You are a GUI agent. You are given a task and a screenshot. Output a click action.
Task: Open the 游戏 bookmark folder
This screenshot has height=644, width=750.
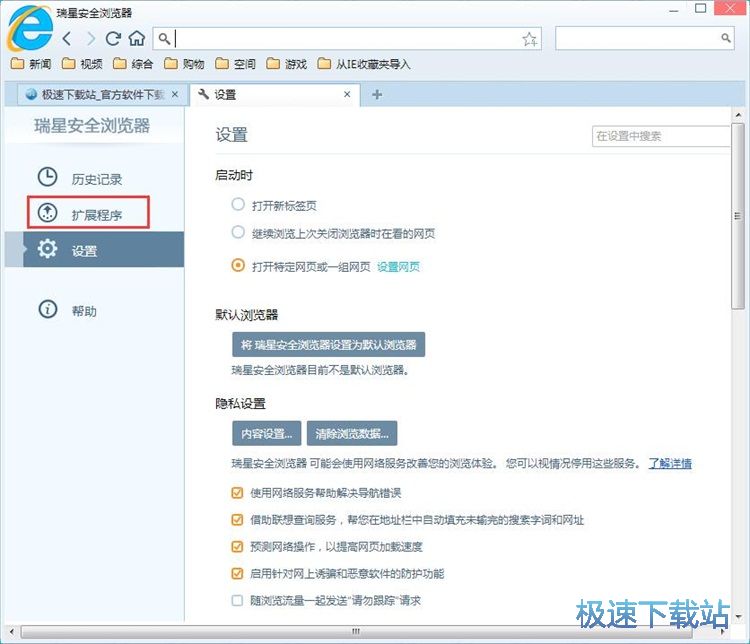(x=287, y=64)
